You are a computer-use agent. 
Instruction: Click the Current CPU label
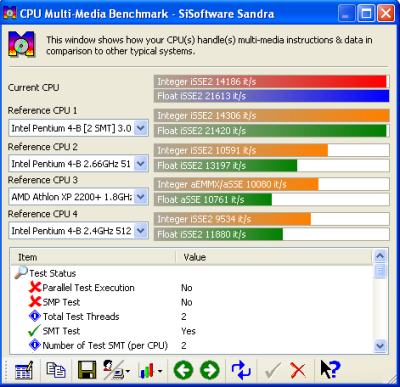[x=34, y=88]
